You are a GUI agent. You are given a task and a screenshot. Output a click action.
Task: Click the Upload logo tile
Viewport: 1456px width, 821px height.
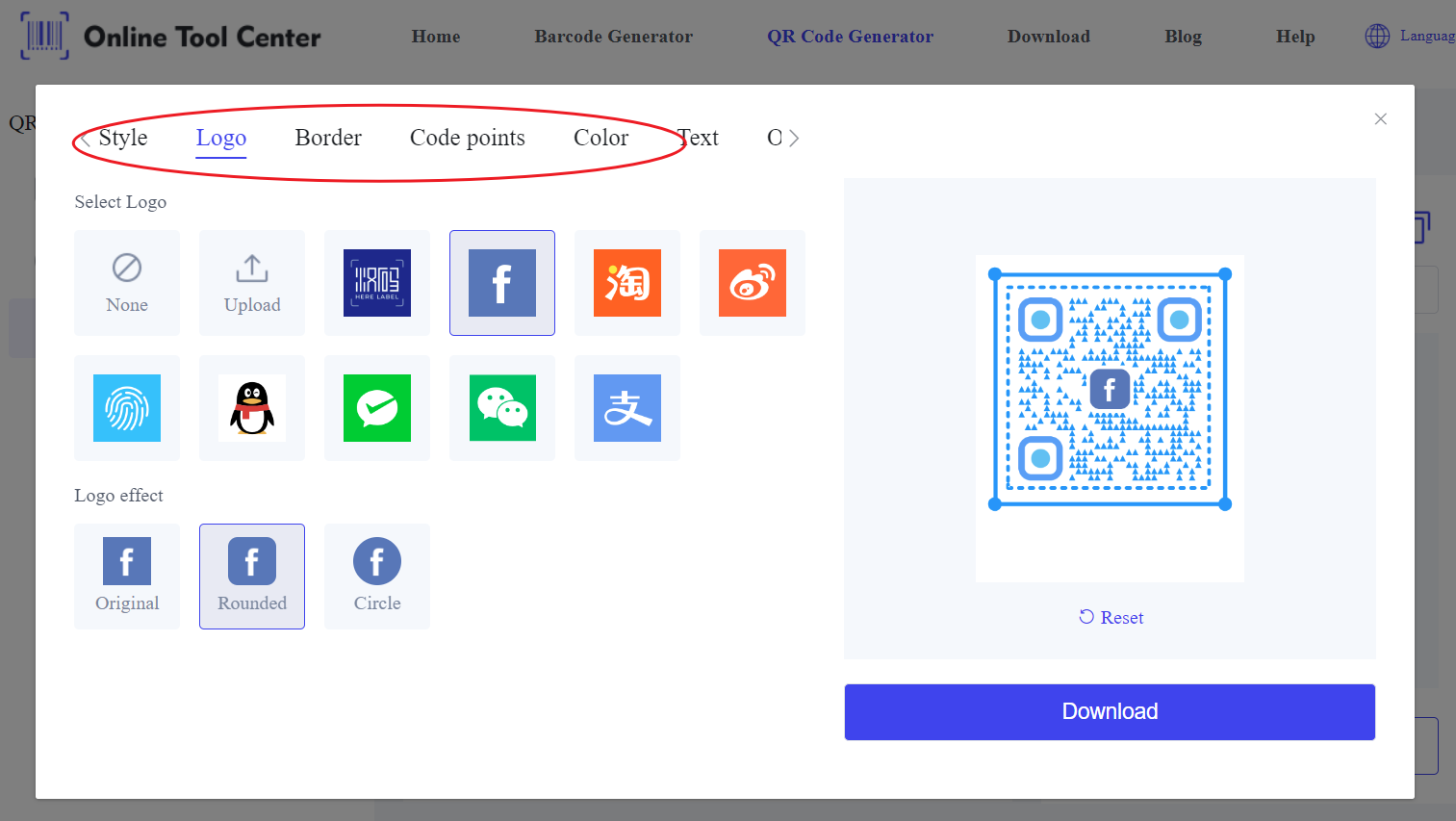coord(252,283)
